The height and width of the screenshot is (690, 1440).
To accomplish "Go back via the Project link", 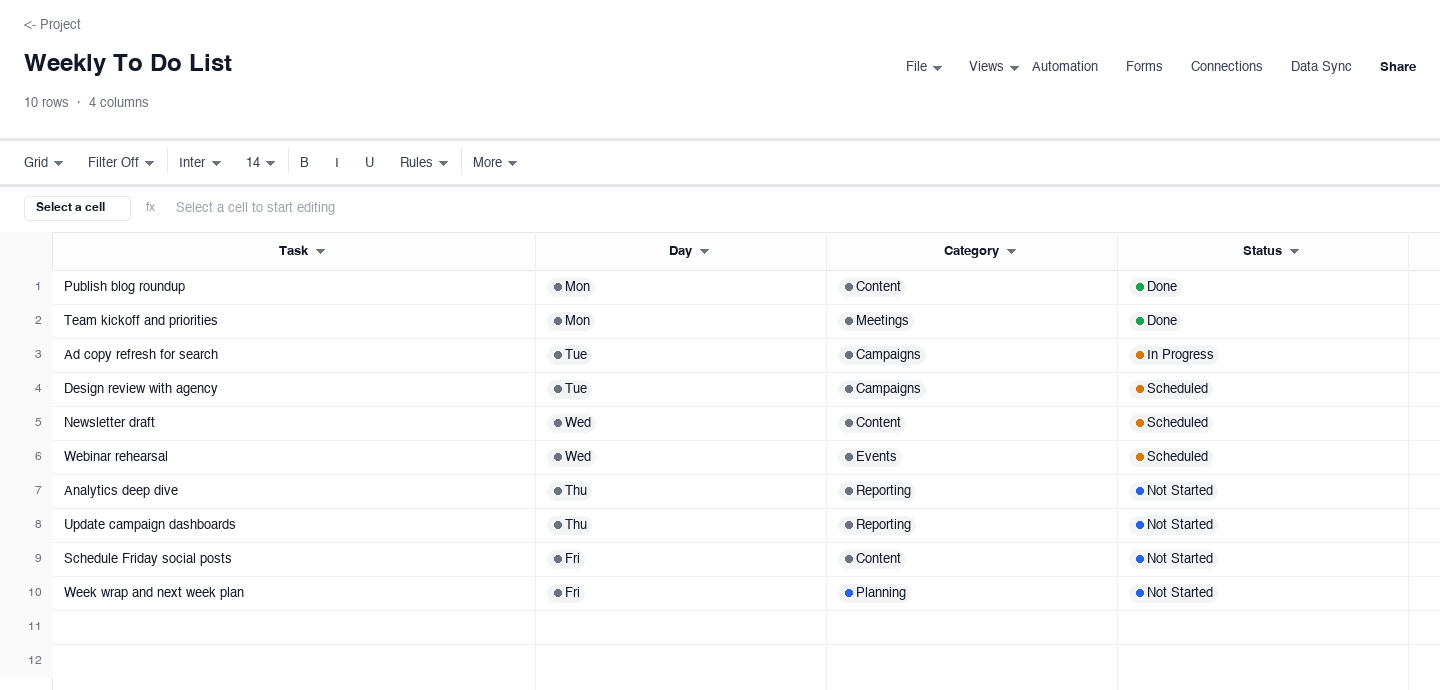I will pyautogui.click(x=52, y=24).
